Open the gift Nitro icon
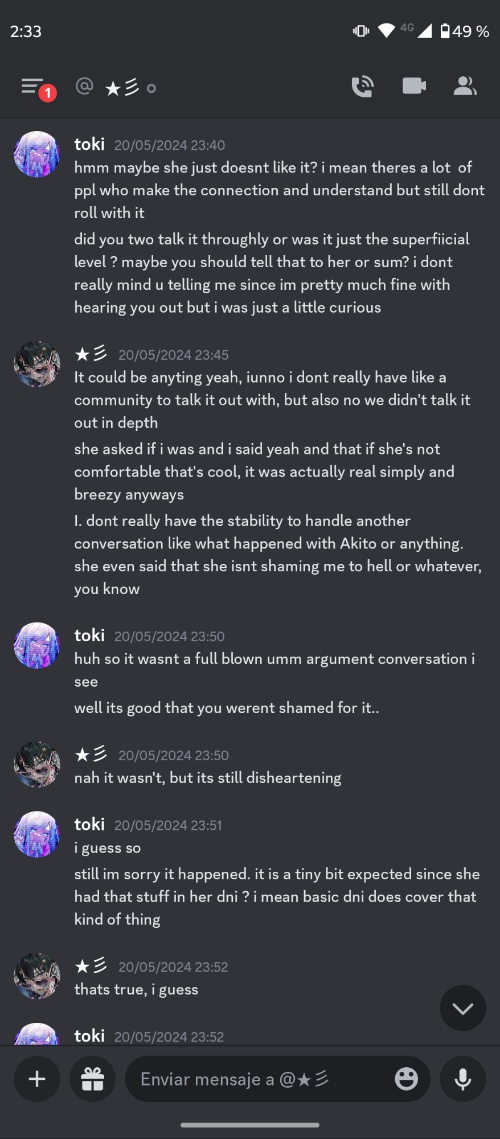The width and height of the screenshot is (500, 1139). click(92, 1079)
